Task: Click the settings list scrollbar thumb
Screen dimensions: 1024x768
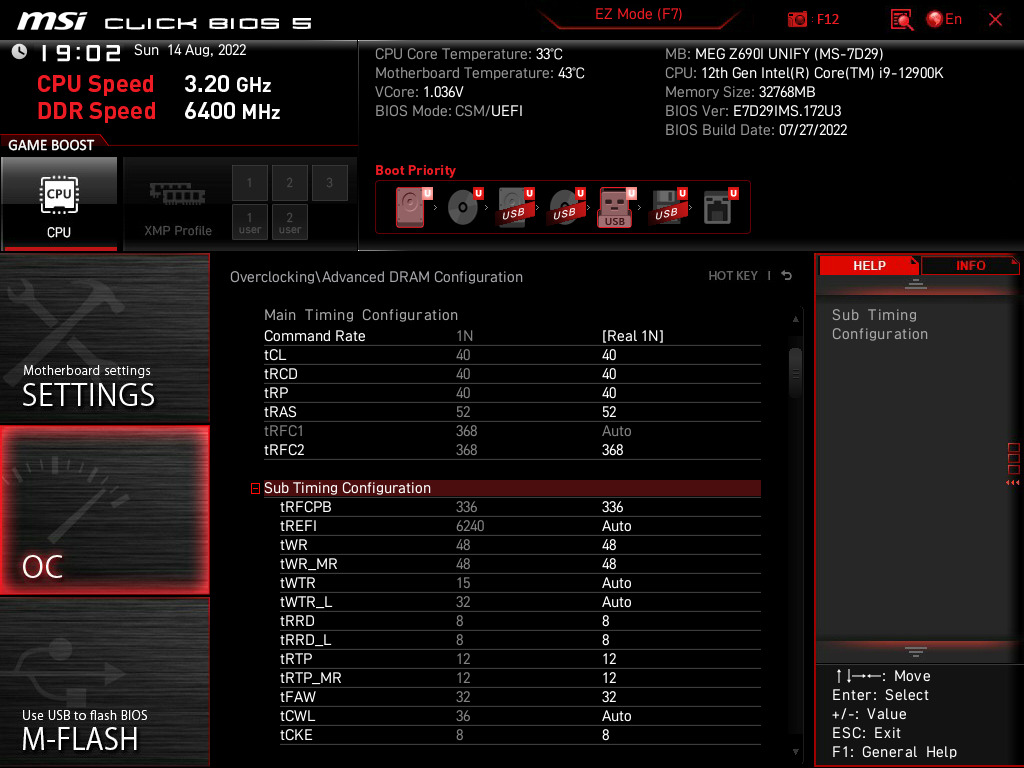Action: pyautogui.click(x=795, y=372)
